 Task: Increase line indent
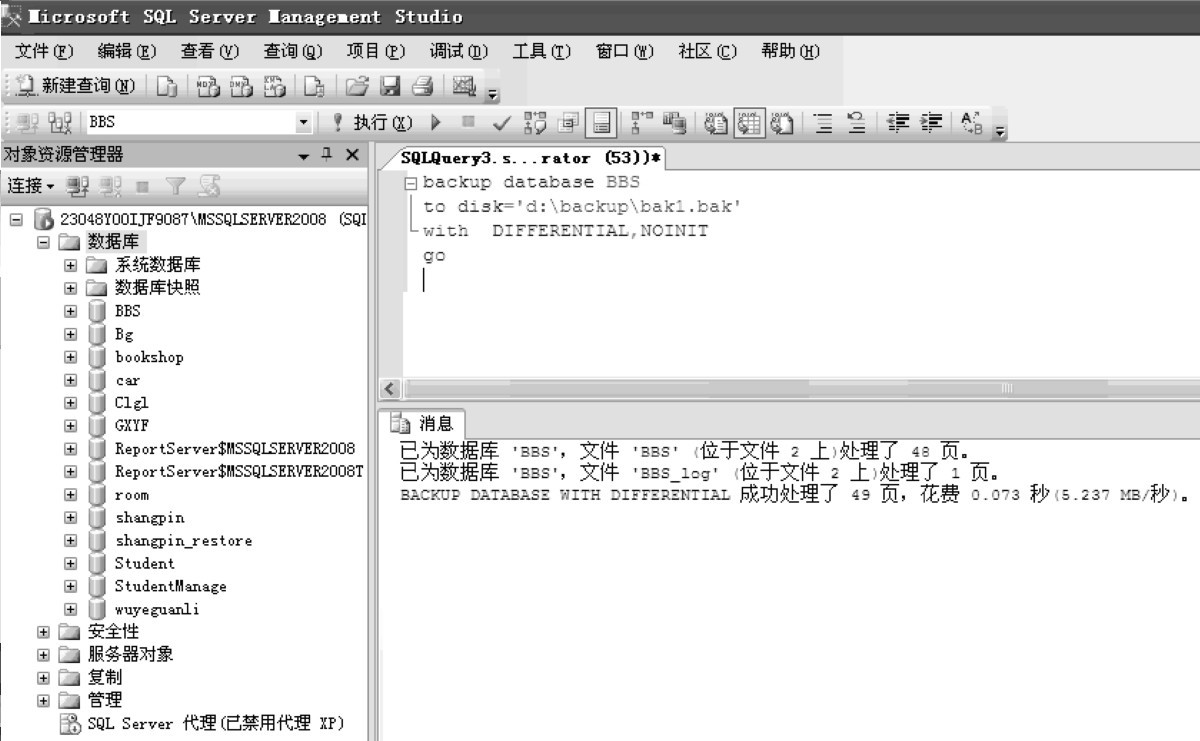coord(931,123)
